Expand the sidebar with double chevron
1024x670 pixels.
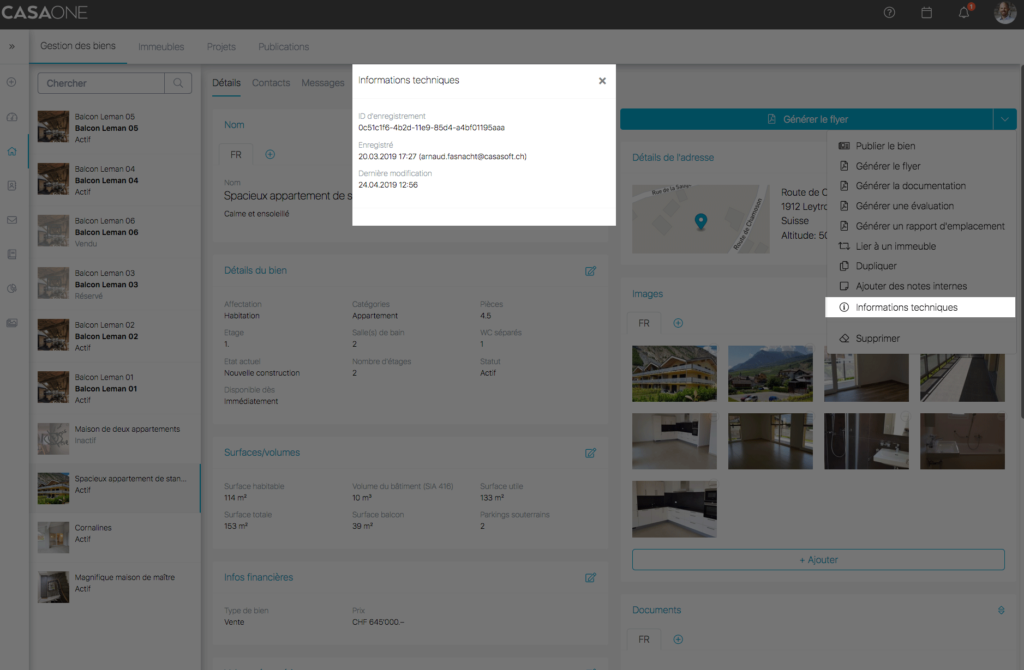(x=12, y=47)
